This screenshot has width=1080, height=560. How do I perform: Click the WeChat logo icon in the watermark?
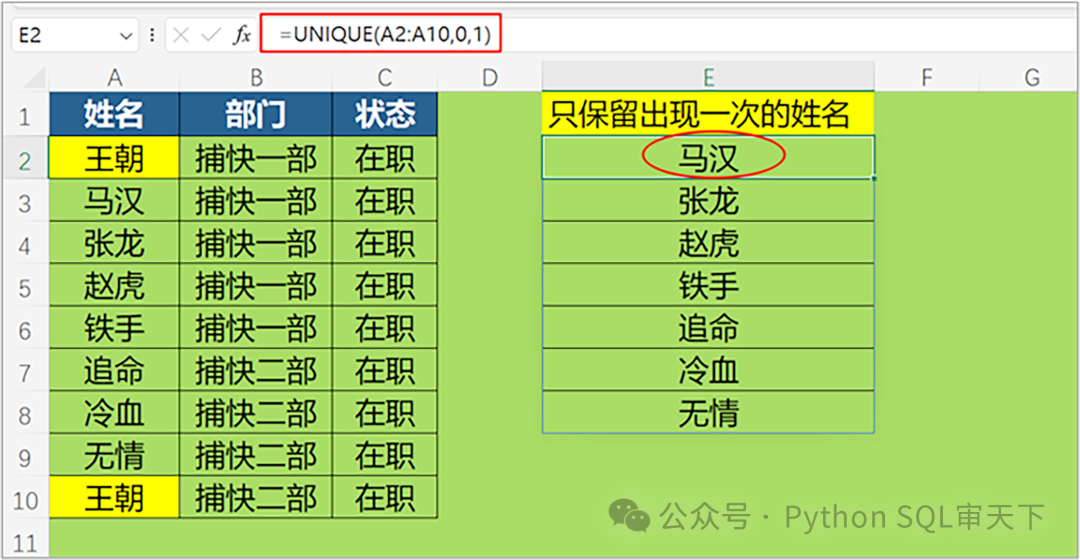(630, 516)
